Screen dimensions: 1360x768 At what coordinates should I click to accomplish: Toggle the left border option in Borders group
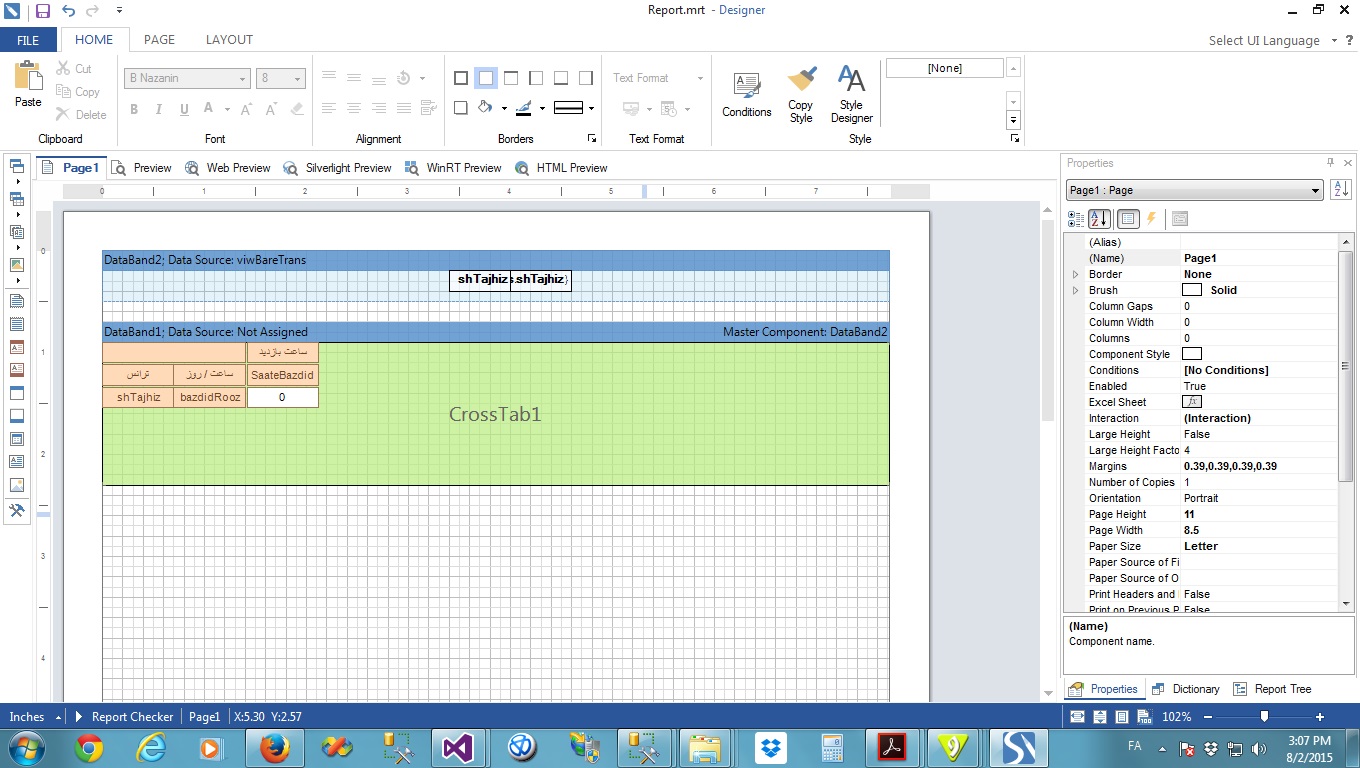point(535,78)
